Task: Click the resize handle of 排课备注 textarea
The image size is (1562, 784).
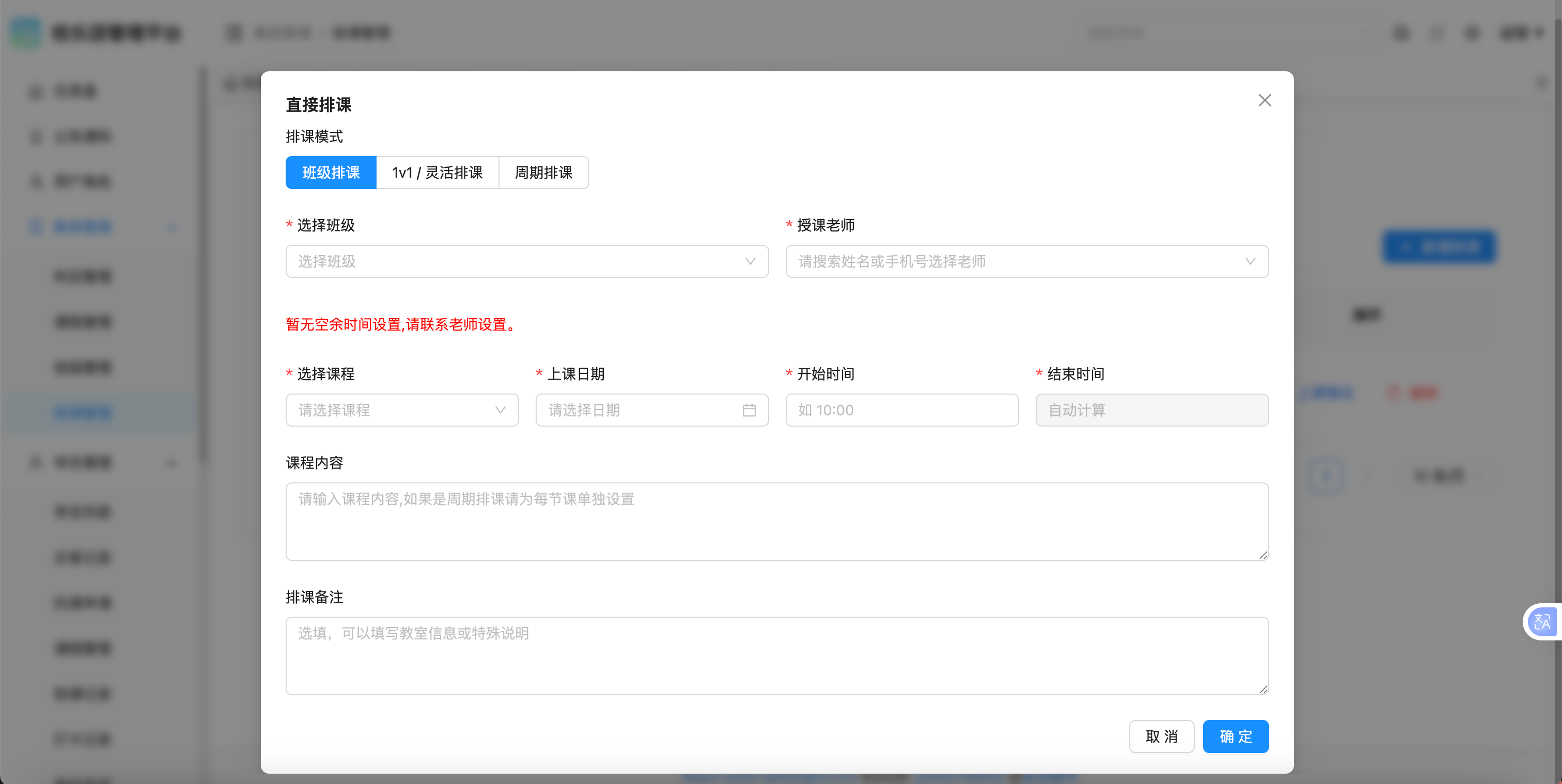Action: pos(1263,689)
